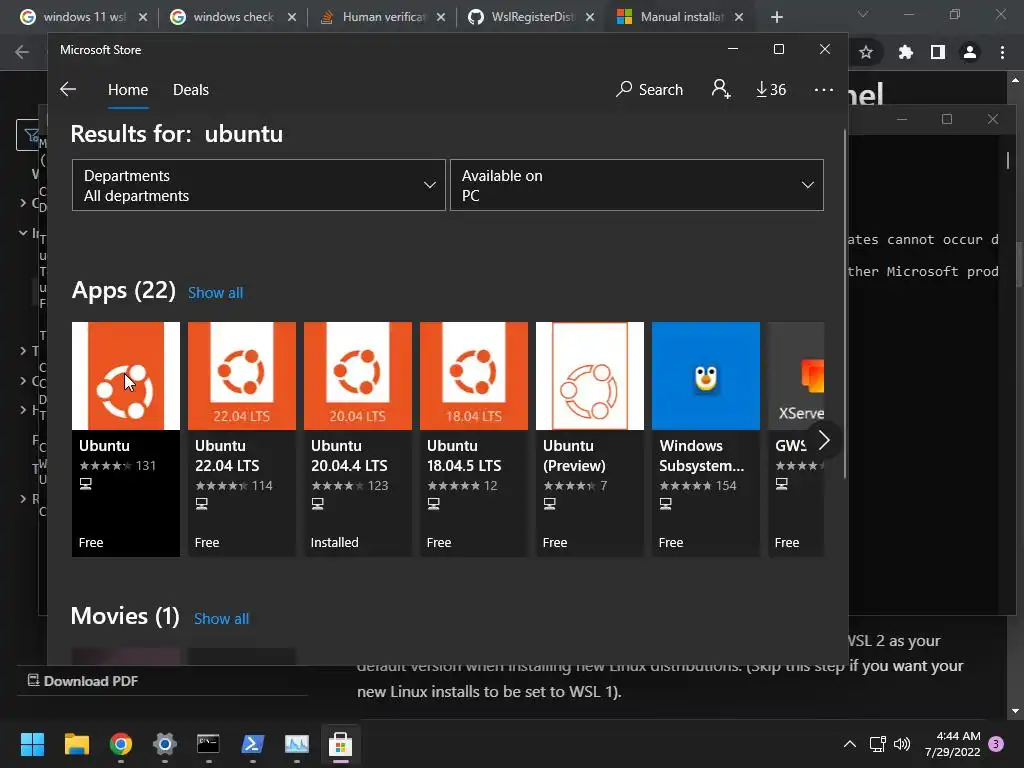Show hidden system tray icons
The height and width of the screenshot is (768, 1024).
click(850, 744)
